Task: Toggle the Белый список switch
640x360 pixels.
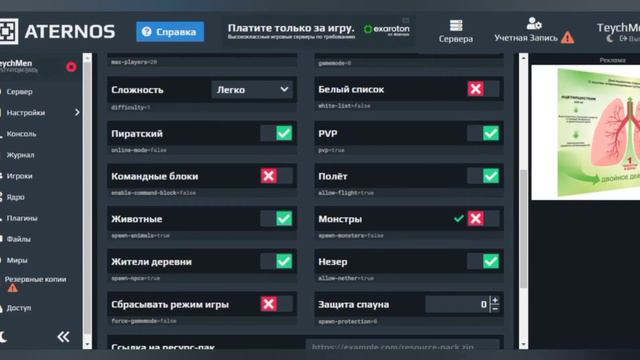Action: pos(483,89)
